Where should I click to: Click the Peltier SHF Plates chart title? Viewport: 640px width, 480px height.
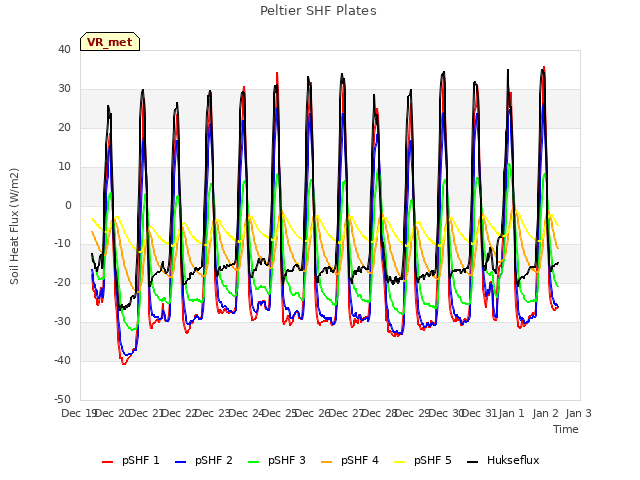pos(318,11)
